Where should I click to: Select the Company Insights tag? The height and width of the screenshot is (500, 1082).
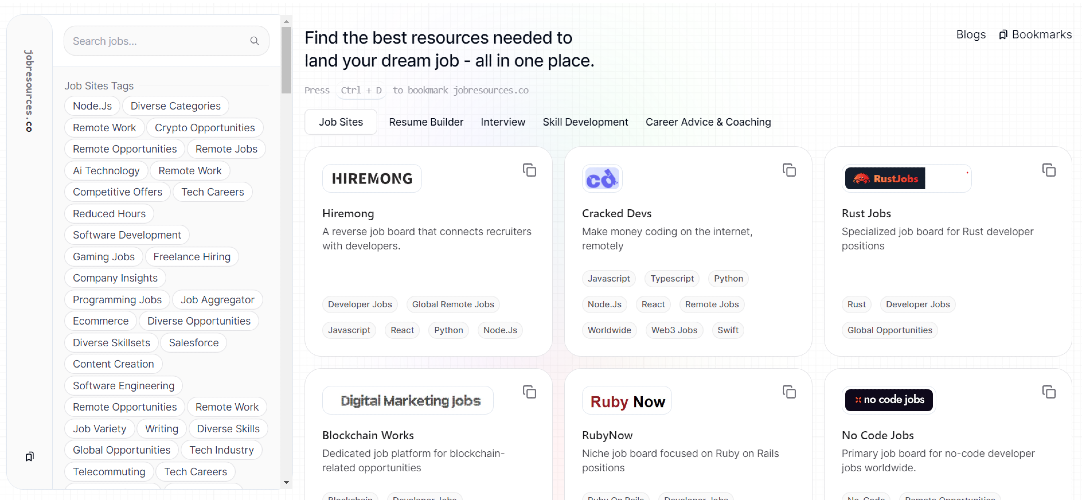115,278
